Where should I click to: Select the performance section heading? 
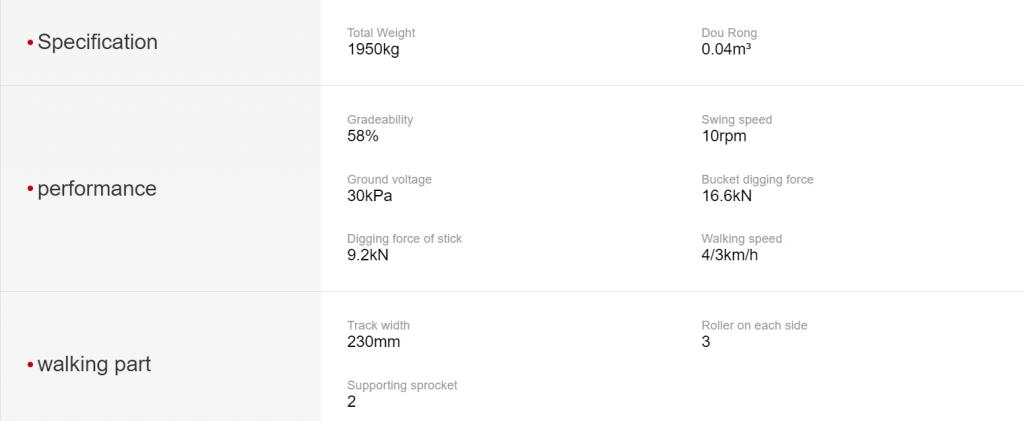pos(97,189)
